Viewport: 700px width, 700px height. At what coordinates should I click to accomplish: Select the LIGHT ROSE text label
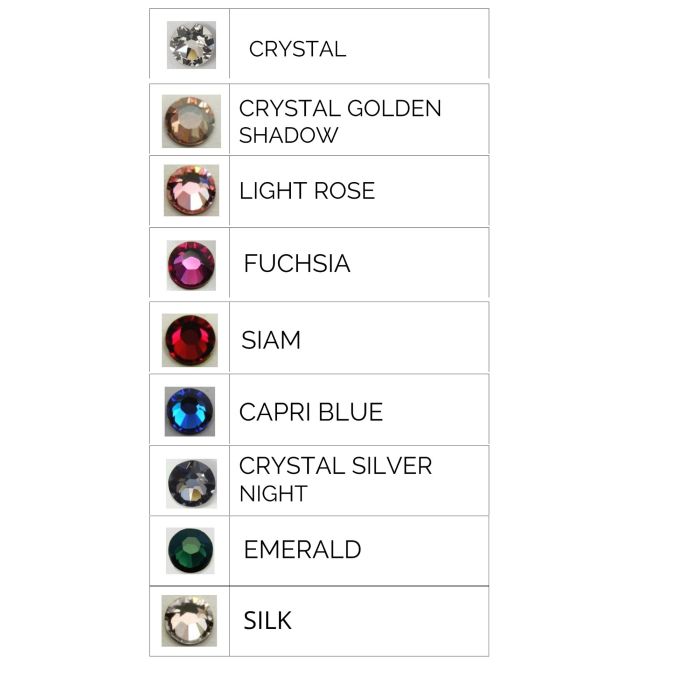click(x=307, y=191)
